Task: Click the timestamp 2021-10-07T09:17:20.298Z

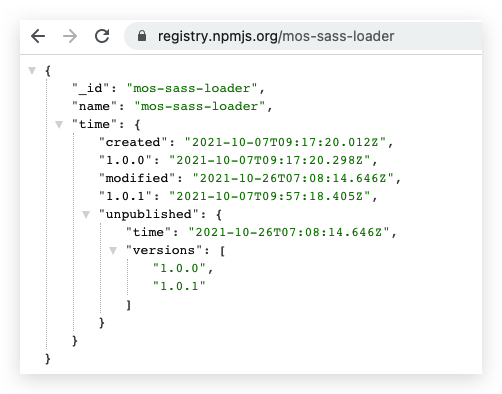Action: pyautogui.click(x=270, y=160)
